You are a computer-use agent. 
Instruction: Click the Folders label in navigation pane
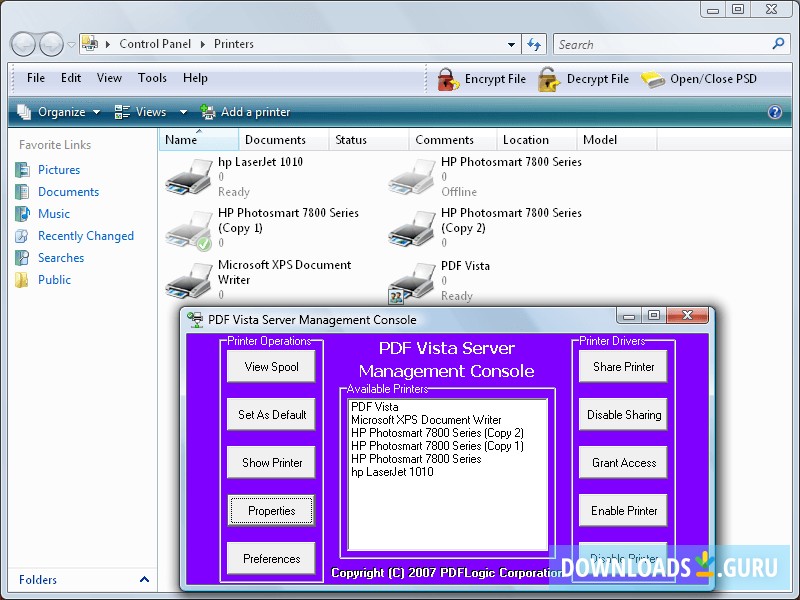click(x=38, y=580)
